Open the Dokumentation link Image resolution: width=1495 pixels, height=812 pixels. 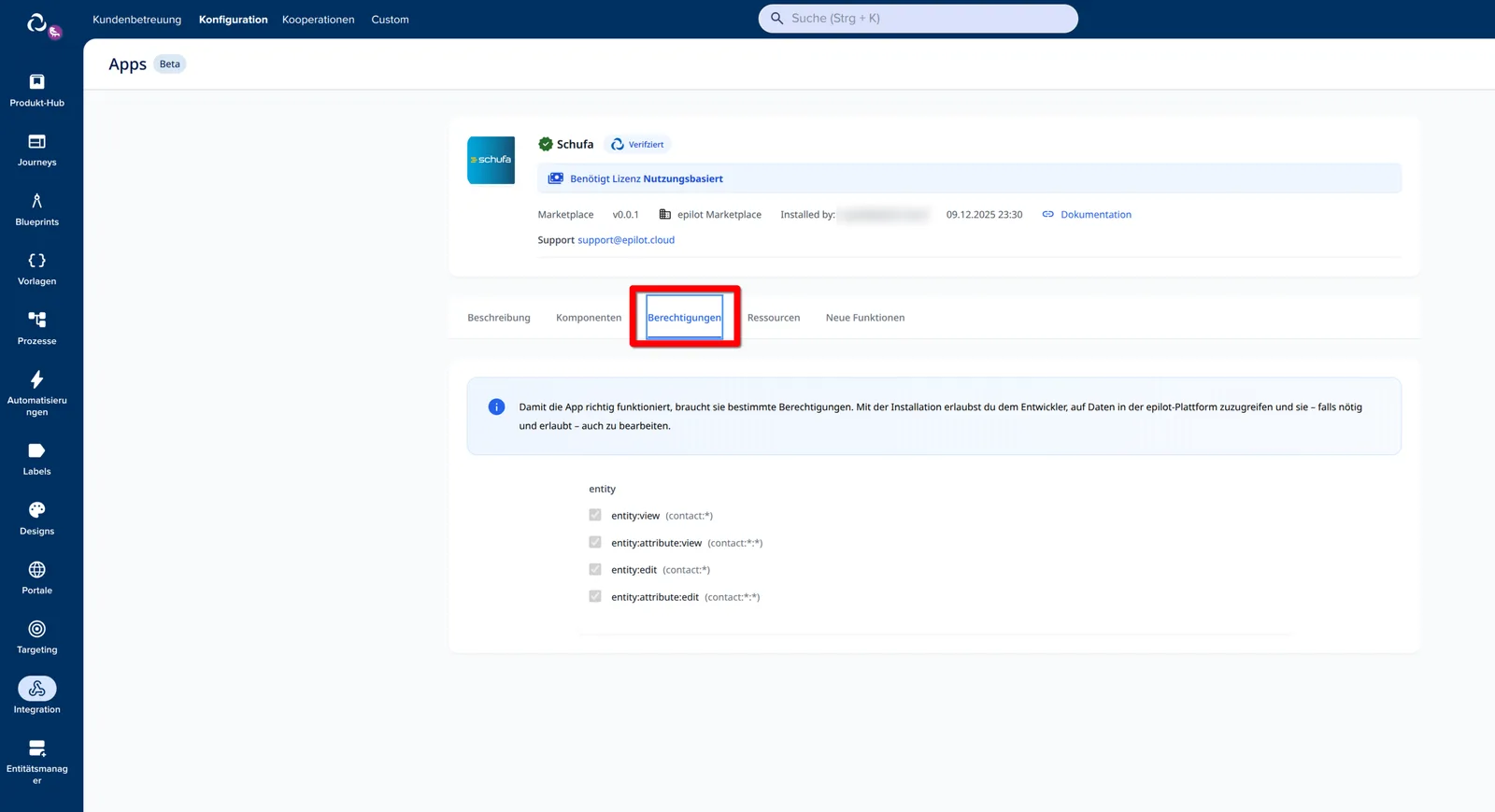point(1096,215)
